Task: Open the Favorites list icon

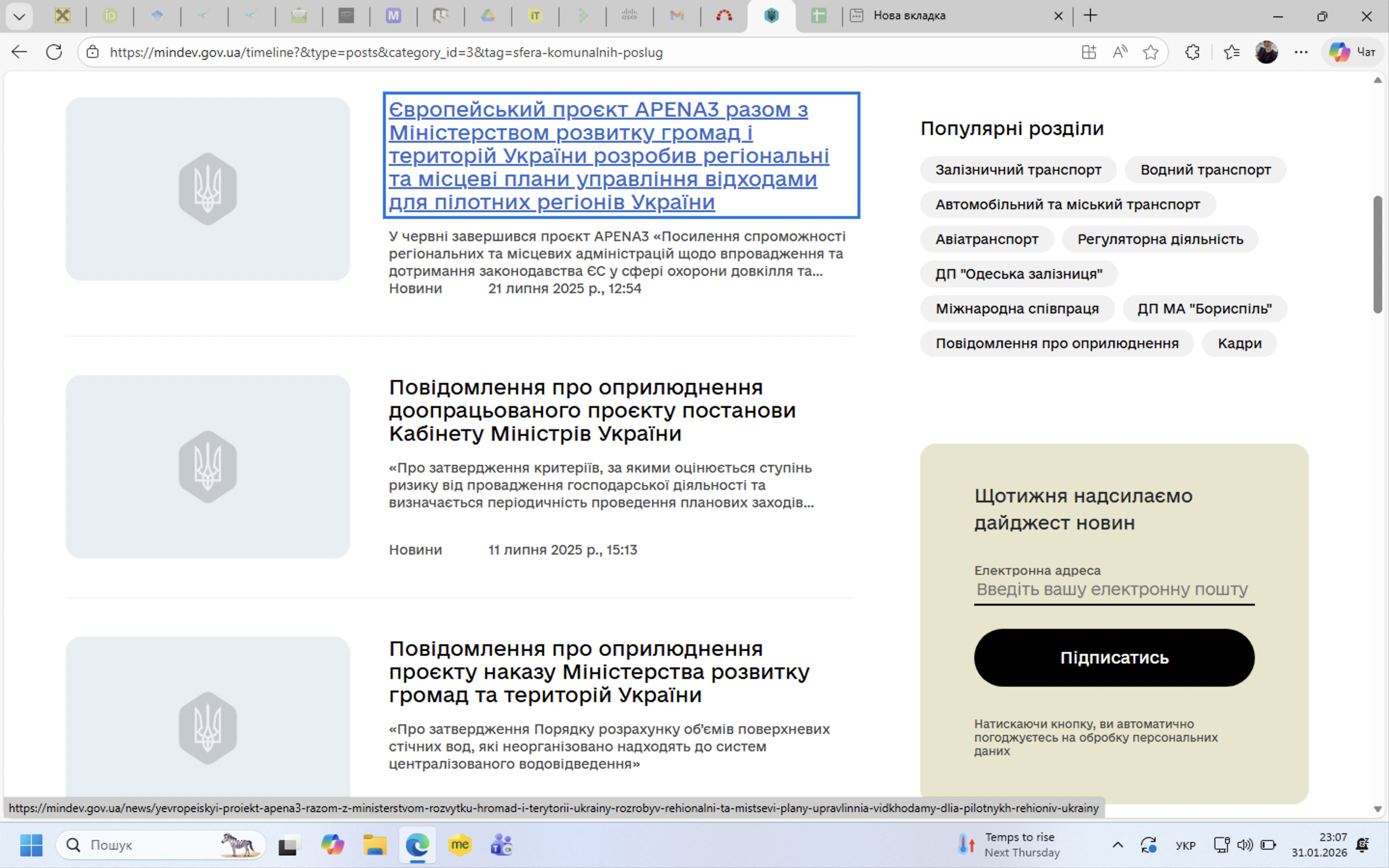Action: pos(1231,52)
